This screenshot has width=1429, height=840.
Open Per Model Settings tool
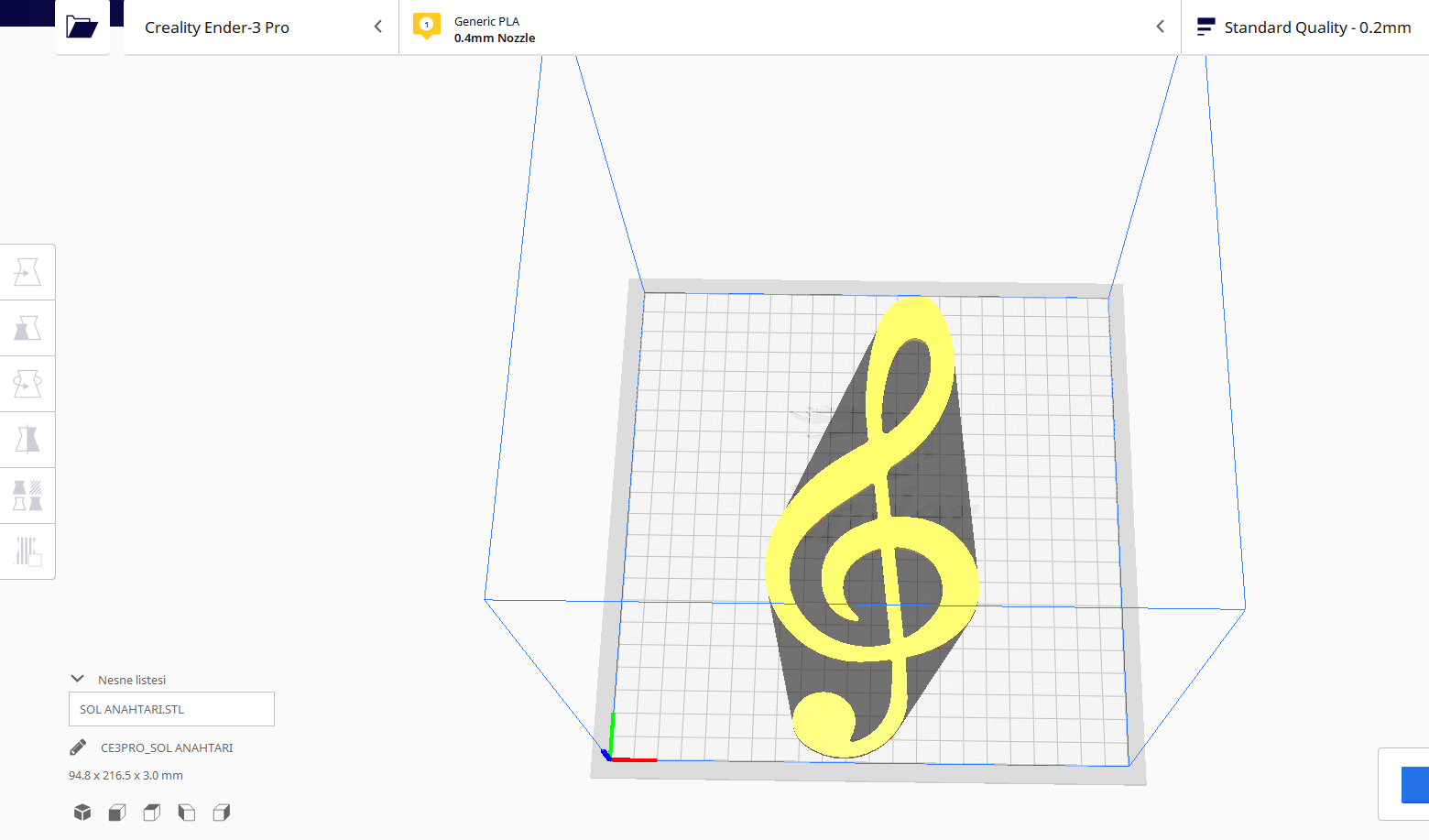[x=27, y=496]
